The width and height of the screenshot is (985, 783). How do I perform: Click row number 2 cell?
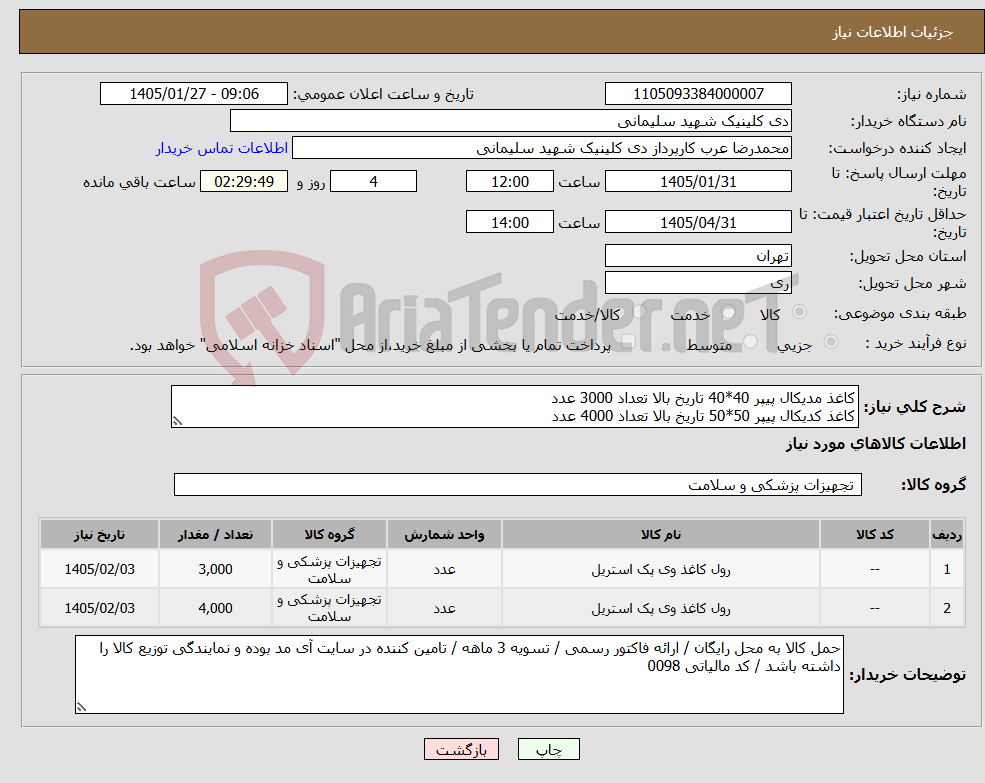coord(947,608)
